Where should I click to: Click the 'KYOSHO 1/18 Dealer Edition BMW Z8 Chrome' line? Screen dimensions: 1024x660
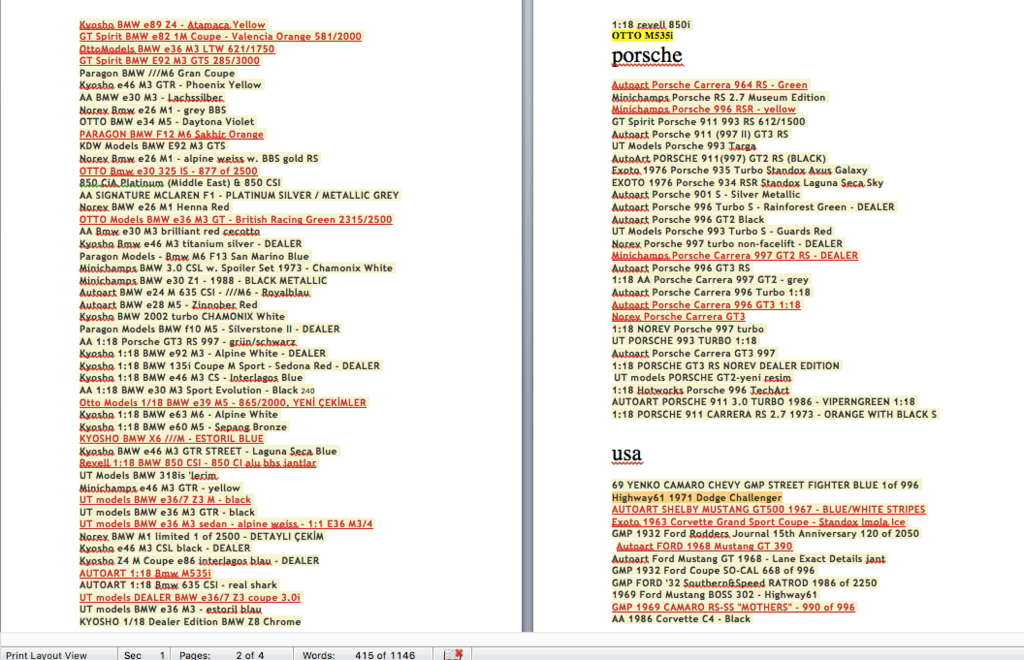tap(190, 621)
